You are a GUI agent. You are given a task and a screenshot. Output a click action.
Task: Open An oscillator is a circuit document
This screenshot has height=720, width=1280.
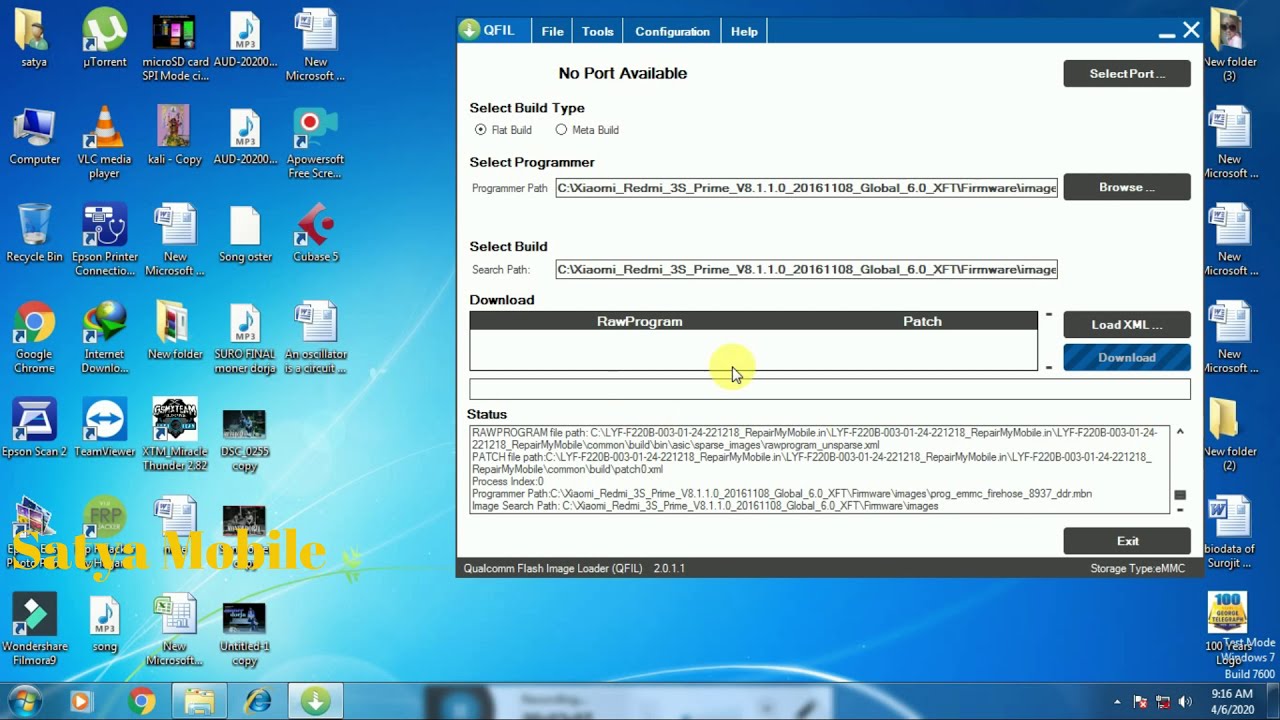coord(315,338)
